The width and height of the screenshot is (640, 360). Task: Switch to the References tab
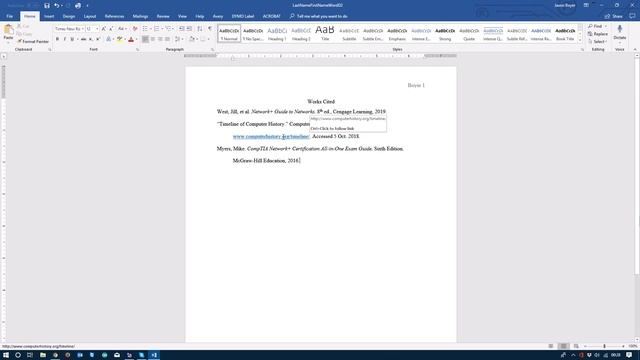tap(114, 16)
